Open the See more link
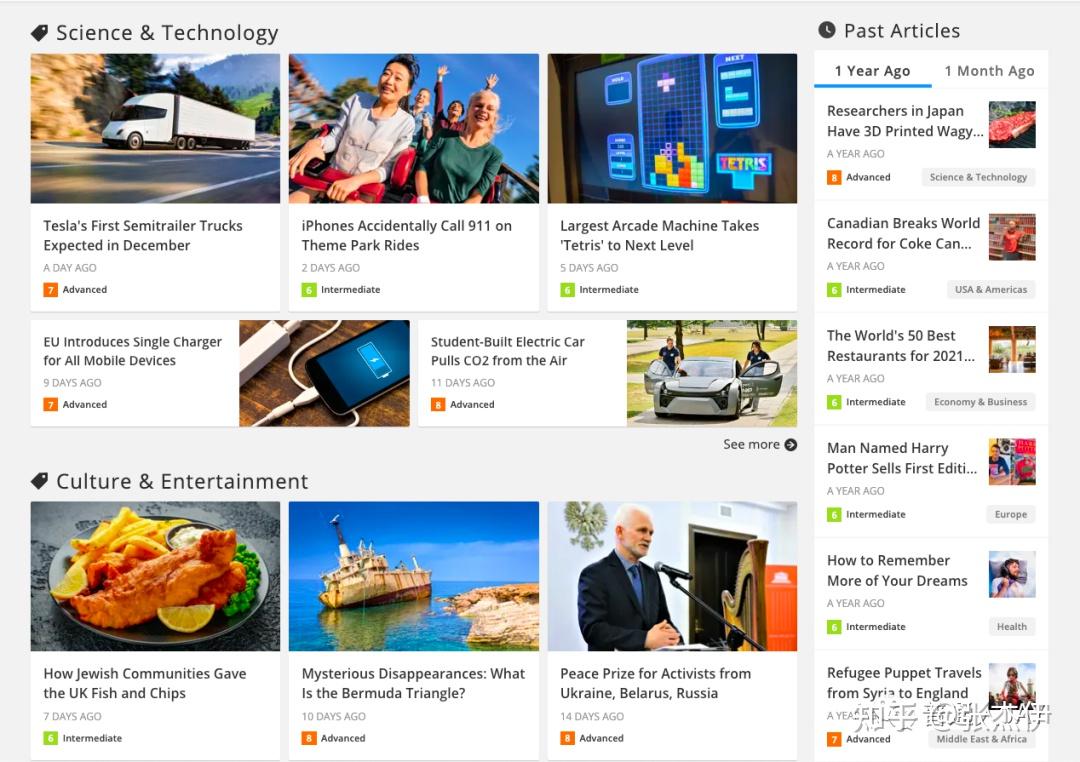Image resolution: width=1080 pixels, height=762 pixels. (760, 444)
